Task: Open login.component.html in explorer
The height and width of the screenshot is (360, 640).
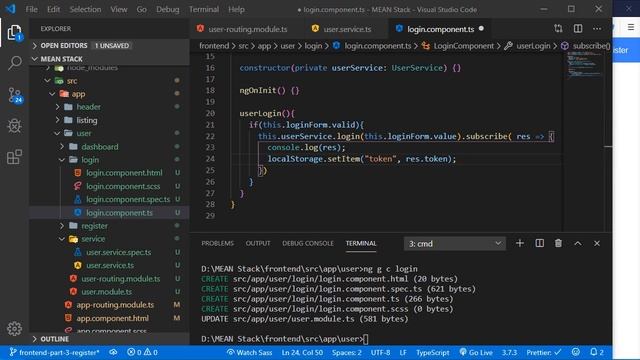Action: coord(109,173)
